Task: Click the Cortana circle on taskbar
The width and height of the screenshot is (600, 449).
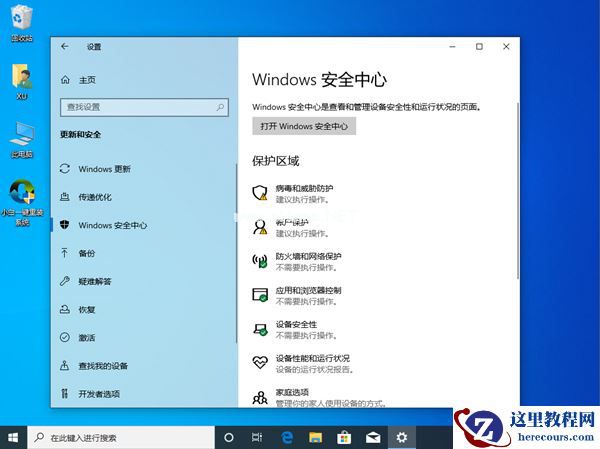Action: pyautogui.click(x=229, y=437)
